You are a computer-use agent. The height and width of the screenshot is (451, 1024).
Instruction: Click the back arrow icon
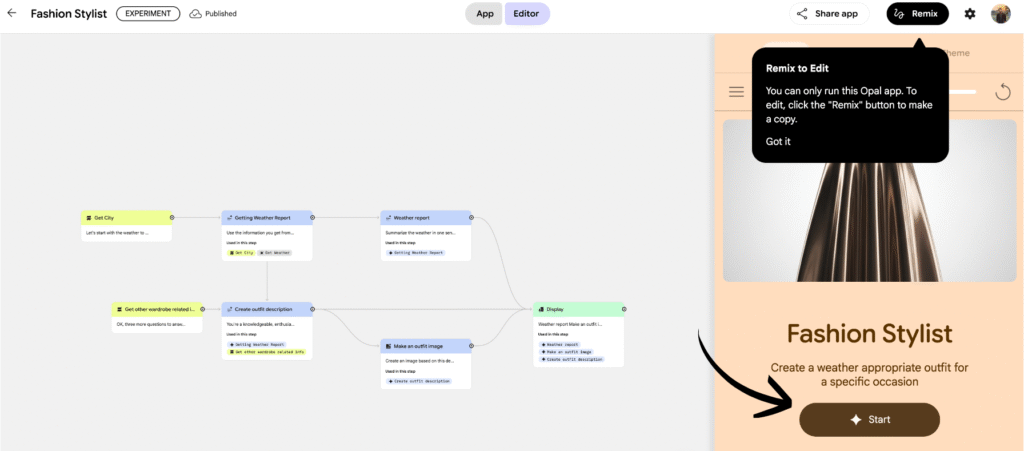point(12,14)
